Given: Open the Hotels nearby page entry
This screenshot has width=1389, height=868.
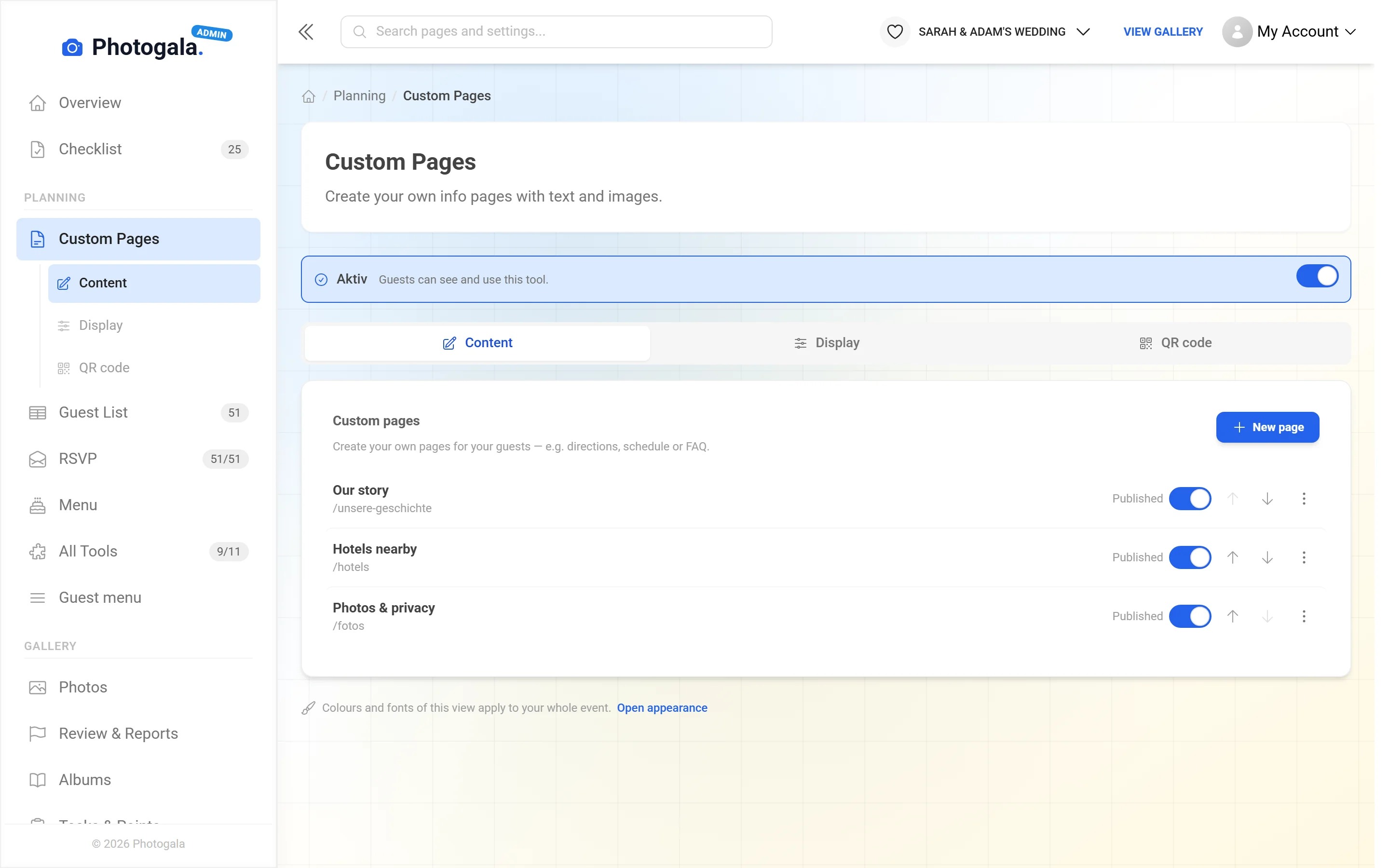Looking at the screenshot, I should [x=374, y=549].
